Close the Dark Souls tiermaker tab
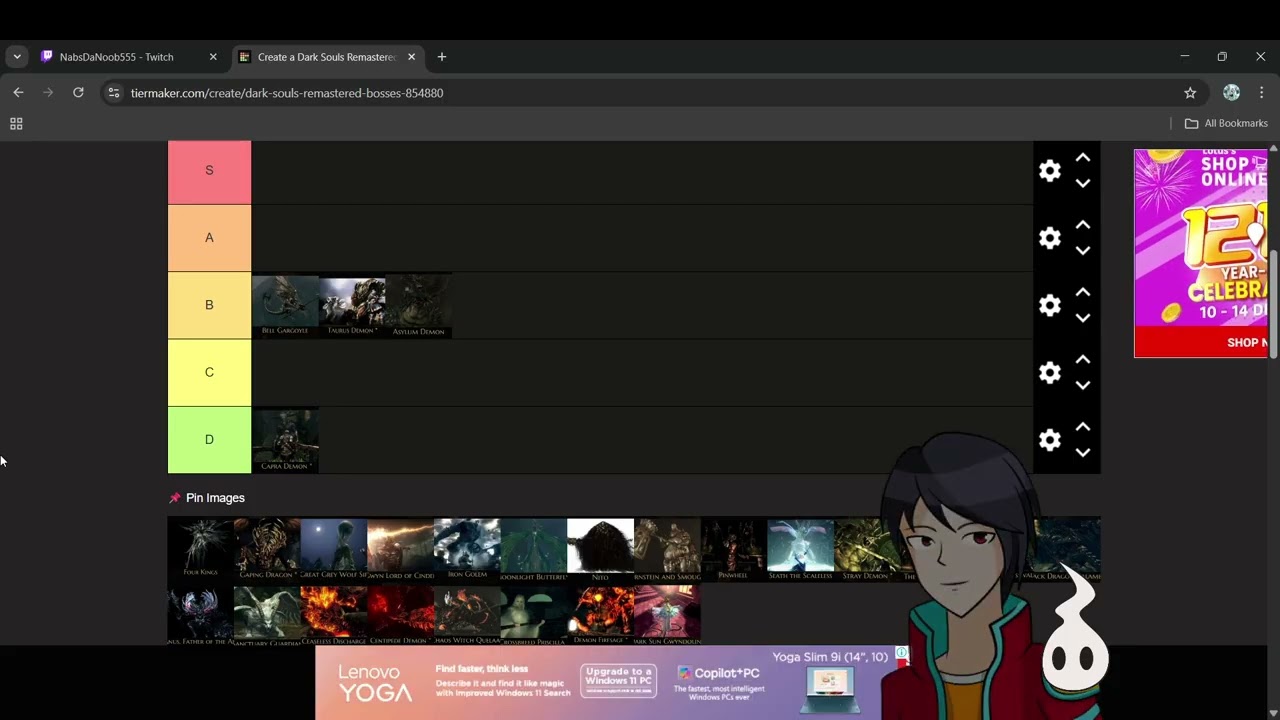Image resolution: width=1280 pixels, height=720 pixels. (x=411, y=57)
